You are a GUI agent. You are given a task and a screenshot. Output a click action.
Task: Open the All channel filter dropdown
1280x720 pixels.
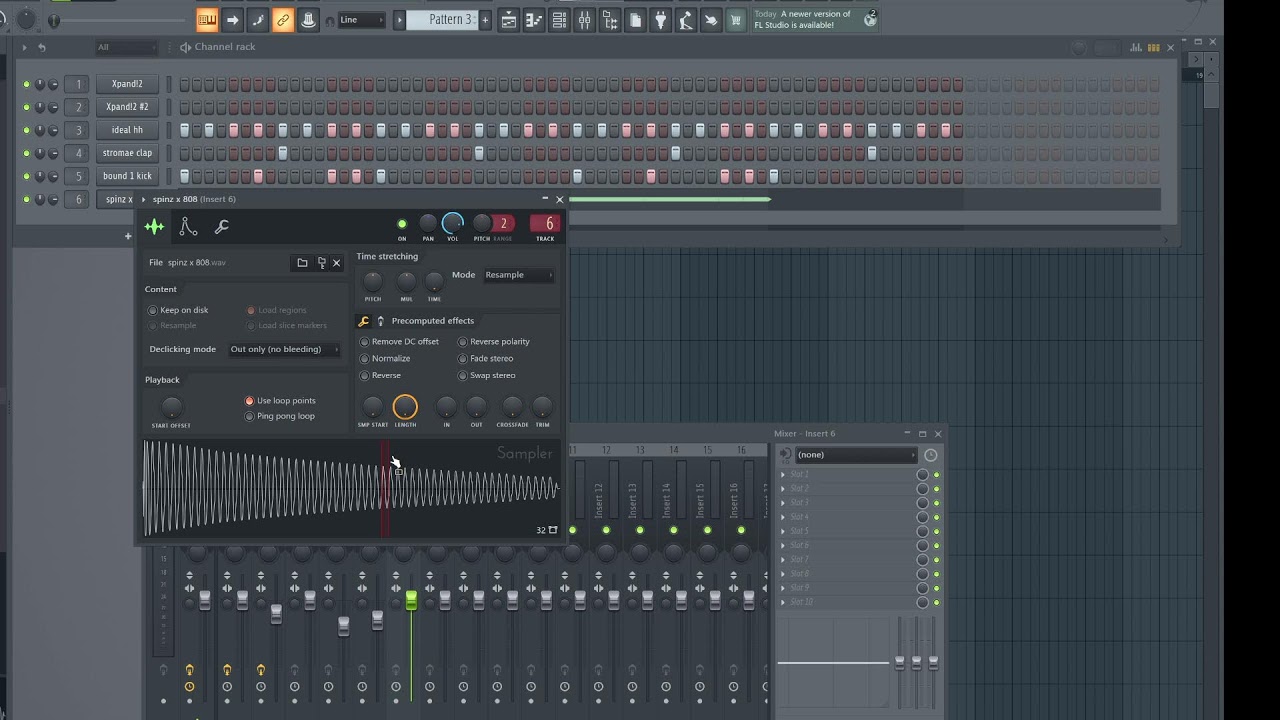click(x=125, y=47)
